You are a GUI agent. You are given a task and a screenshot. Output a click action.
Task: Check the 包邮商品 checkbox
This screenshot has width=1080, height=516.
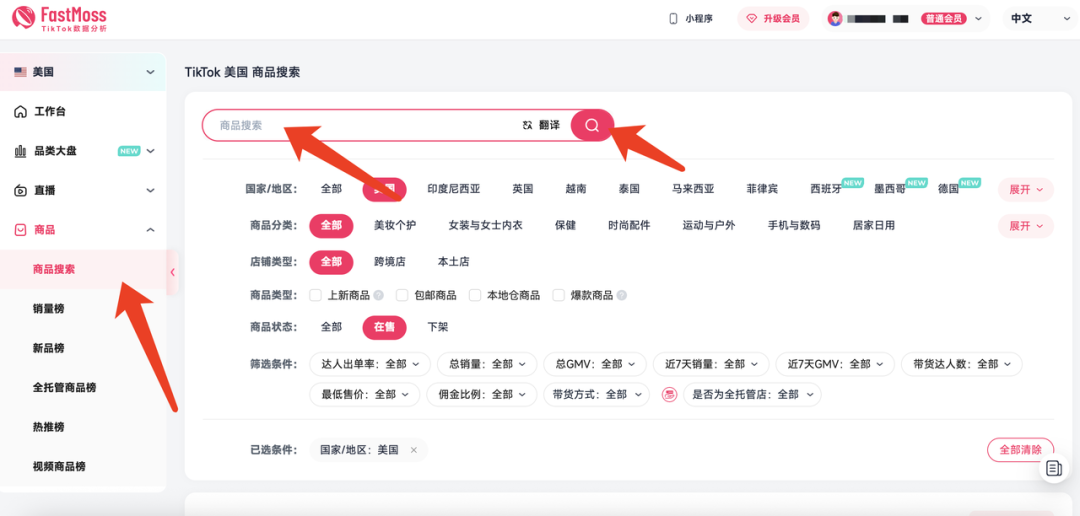(402, 295)
